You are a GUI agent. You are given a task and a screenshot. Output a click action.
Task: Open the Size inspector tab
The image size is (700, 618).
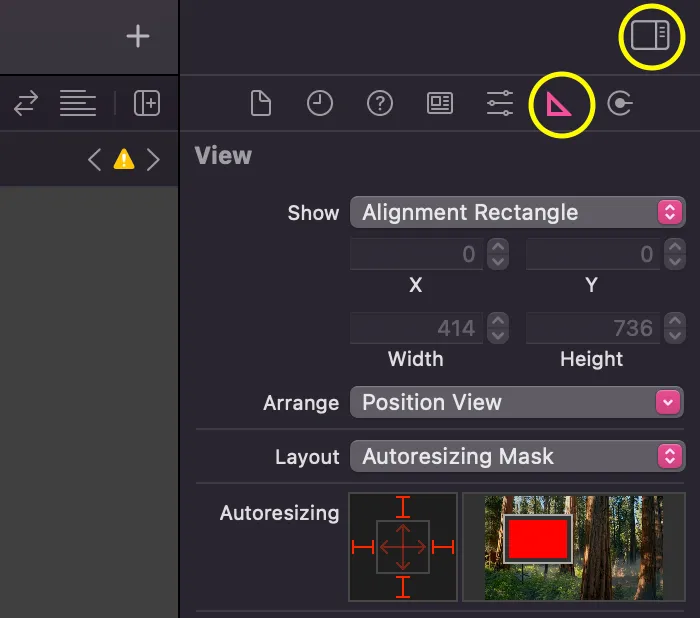click(558, 104)
